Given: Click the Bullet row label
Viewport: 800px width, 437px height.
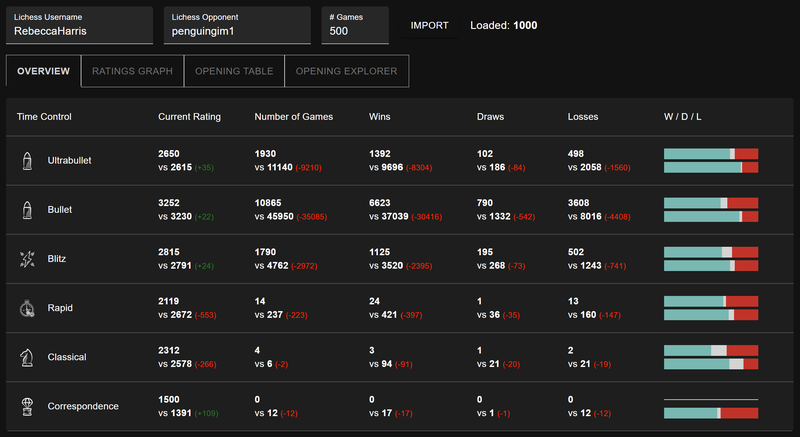Looking at the screenshot, I should tap(60, 210).
